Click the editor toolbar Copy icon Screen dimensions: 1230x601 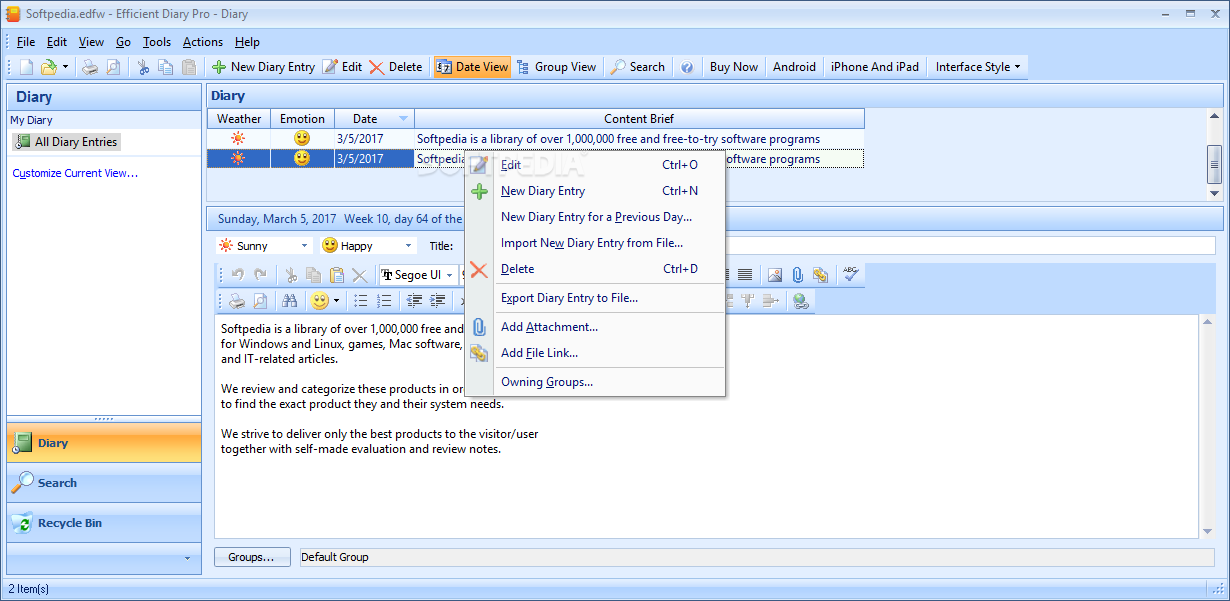(314, 275)
